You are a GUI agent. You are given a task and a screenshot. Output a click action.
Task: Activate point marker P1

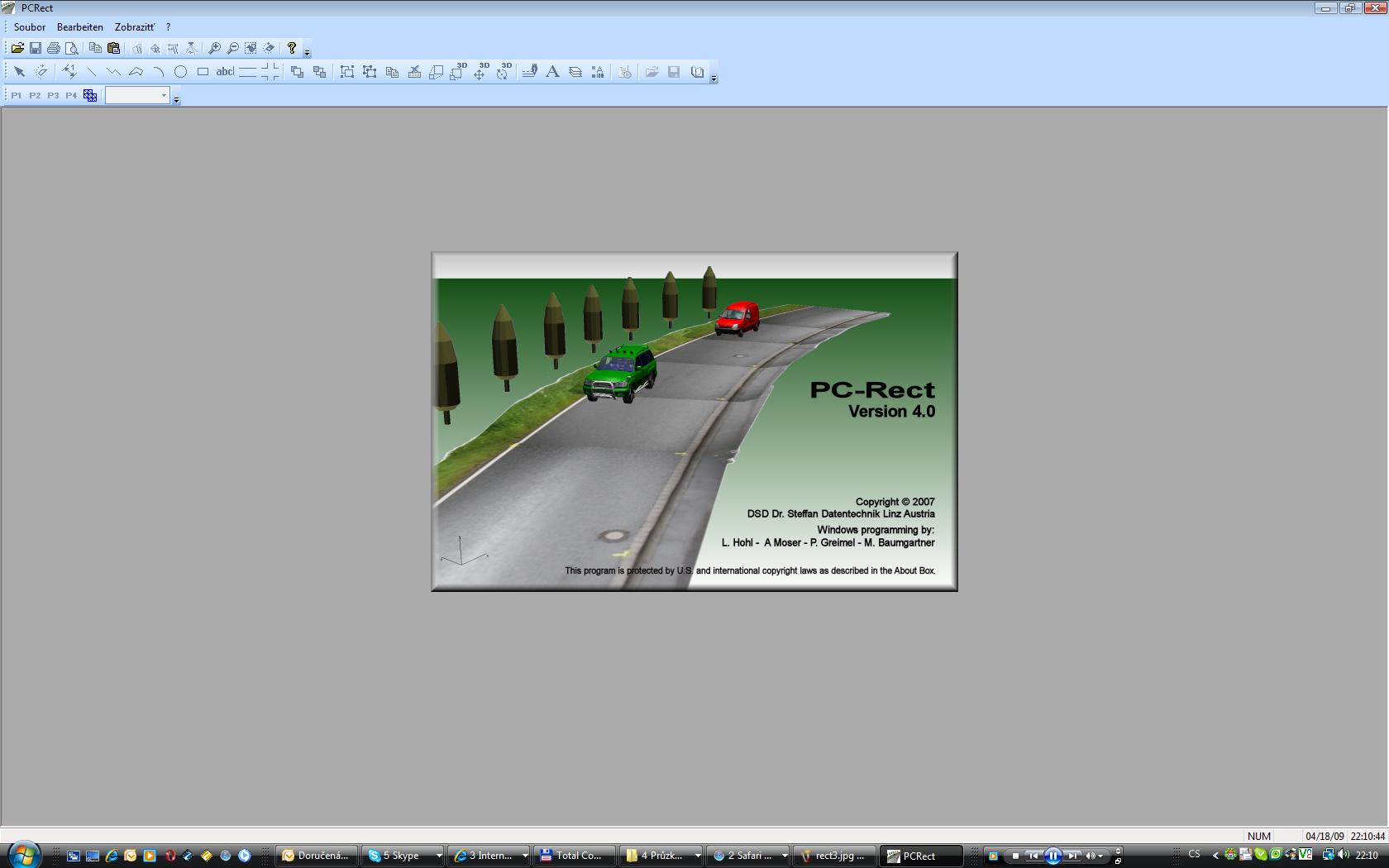pyautogui.click(x=17, y=96)
